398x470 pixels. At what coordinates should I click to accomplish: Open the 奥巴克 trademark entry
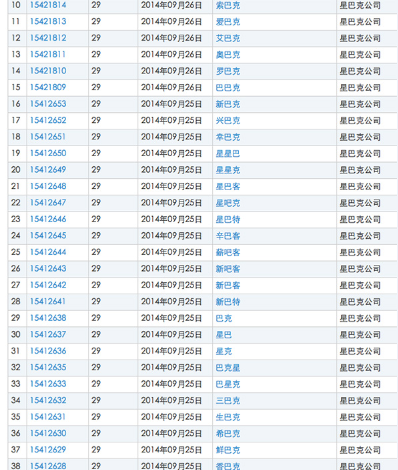(228, 55)
